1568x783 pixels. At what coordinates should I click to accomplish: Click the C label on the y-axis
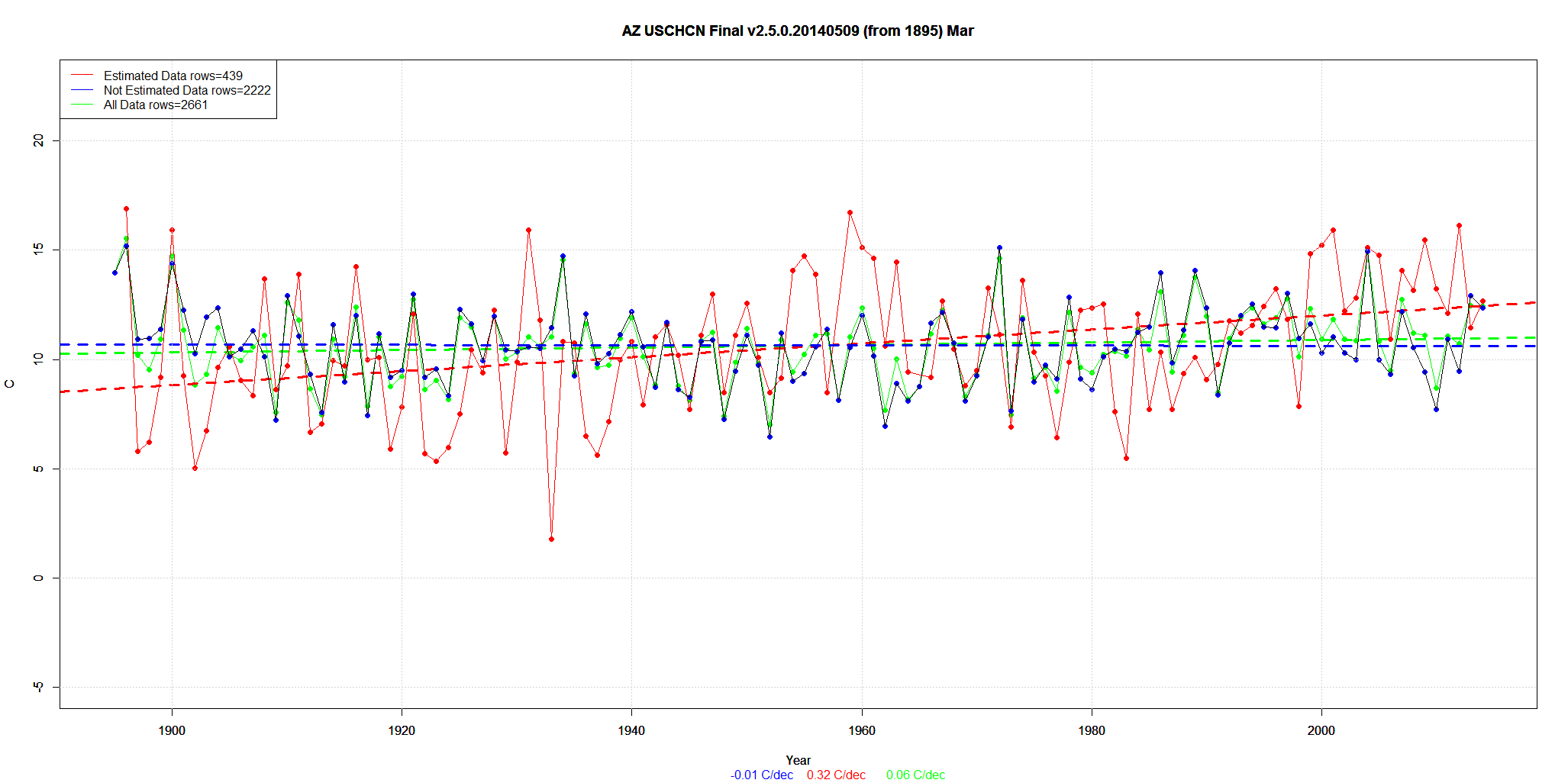(10, 384)
